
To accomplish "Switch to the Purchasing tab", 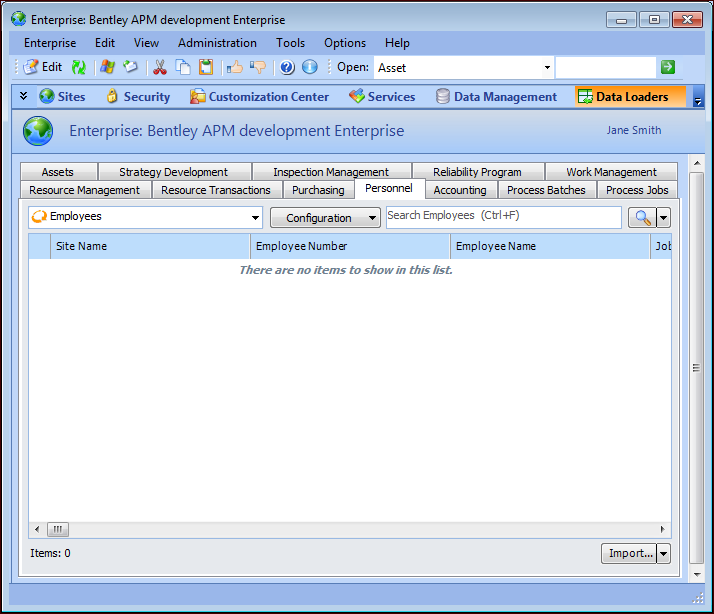I will pyautogui.click(x=318, y=190).
